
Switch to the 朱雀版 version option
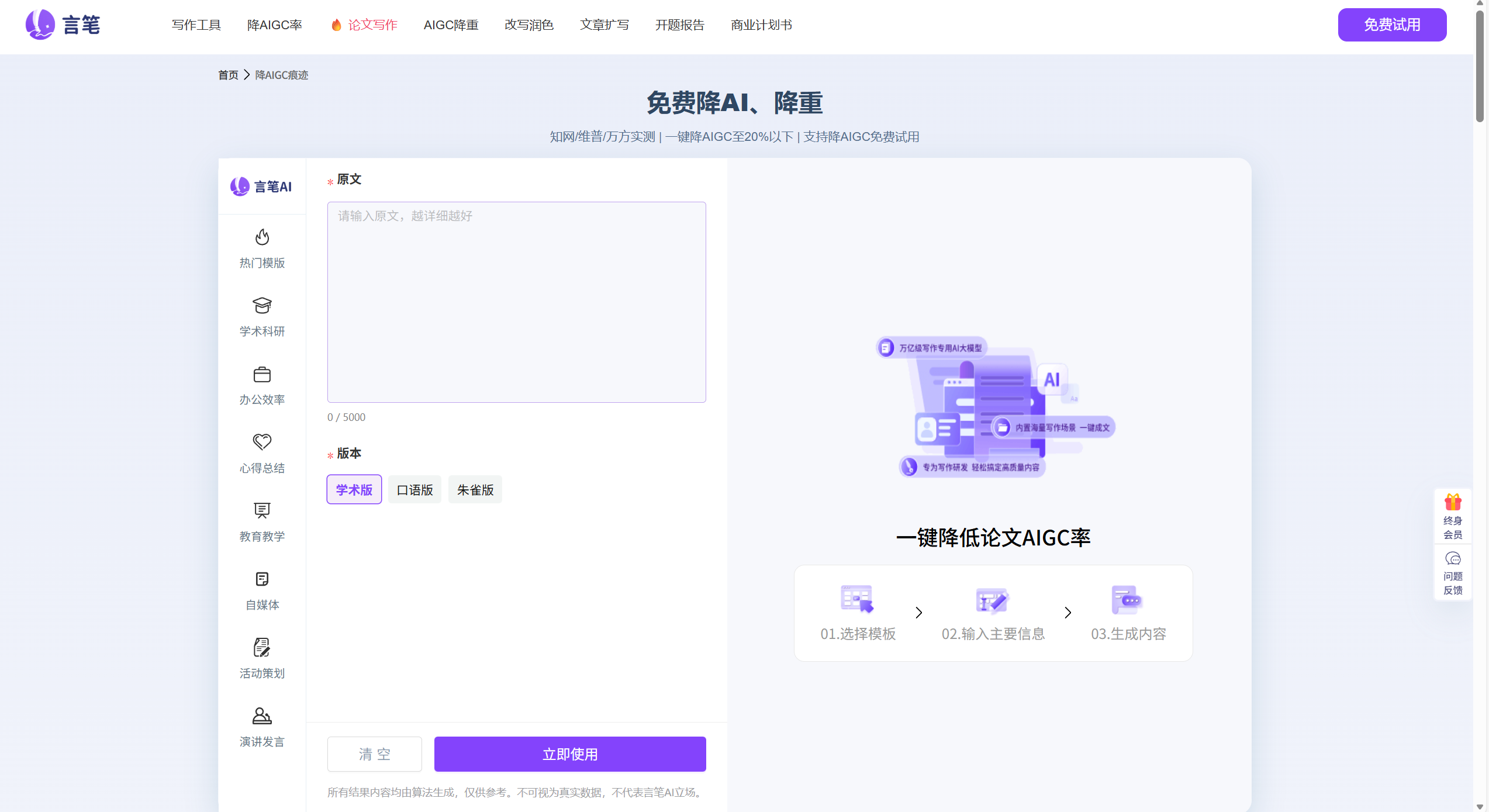point(475,490)
